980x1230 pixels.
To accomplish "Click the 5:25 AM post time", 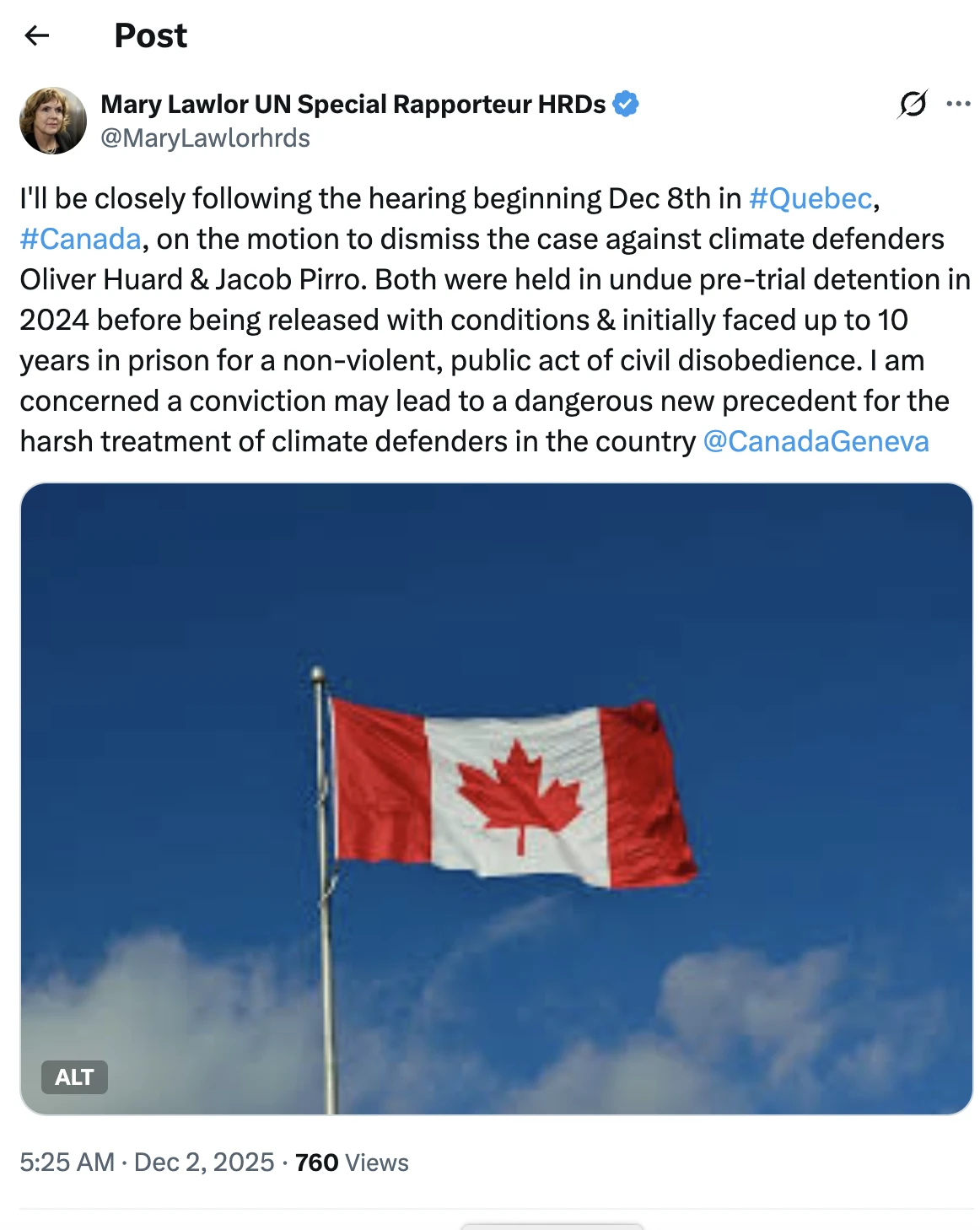I will coord(67,1163).
